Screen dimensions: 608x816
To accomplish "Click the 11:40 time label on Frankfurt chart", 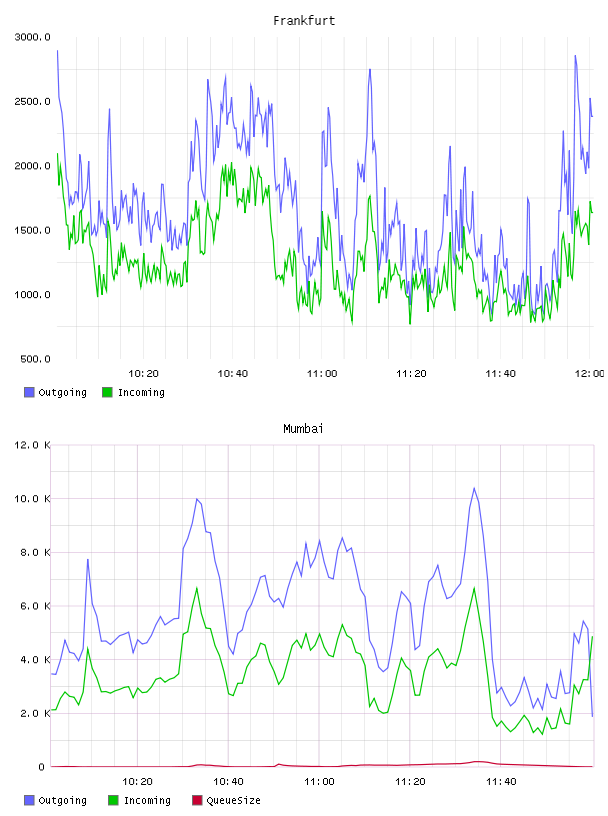I will (x=500, y=374).
